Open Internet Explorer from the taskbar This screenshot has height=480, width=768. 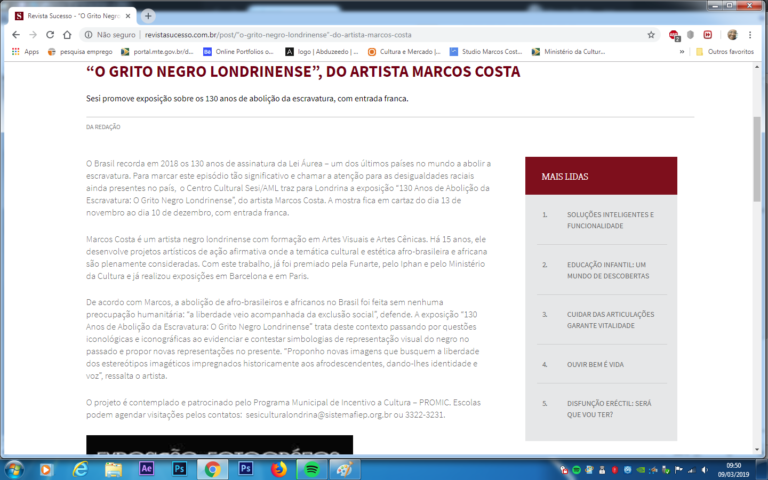[80, 468]
